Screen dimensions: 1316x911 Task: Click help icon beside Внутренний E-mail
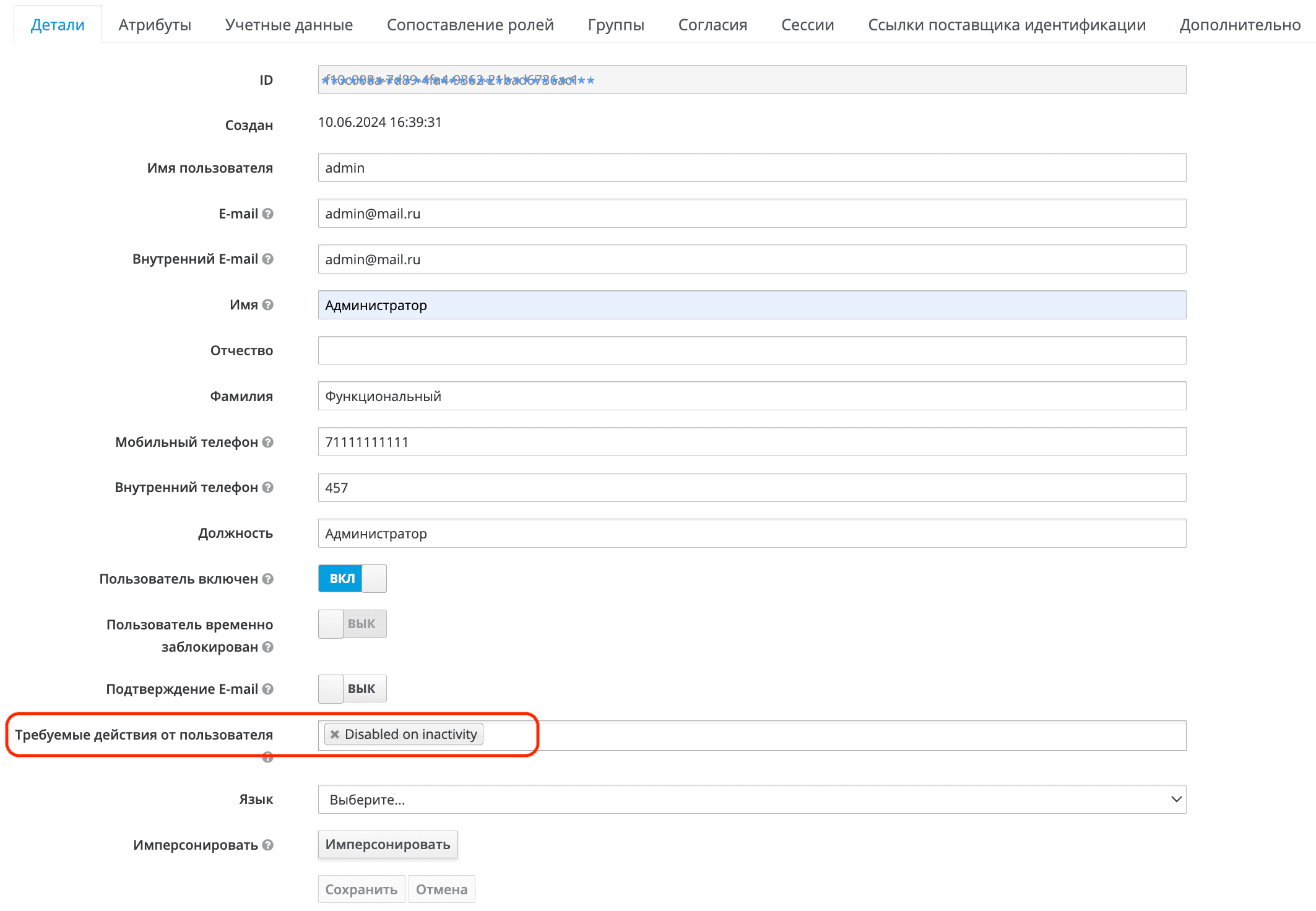(x=267, y=259)
